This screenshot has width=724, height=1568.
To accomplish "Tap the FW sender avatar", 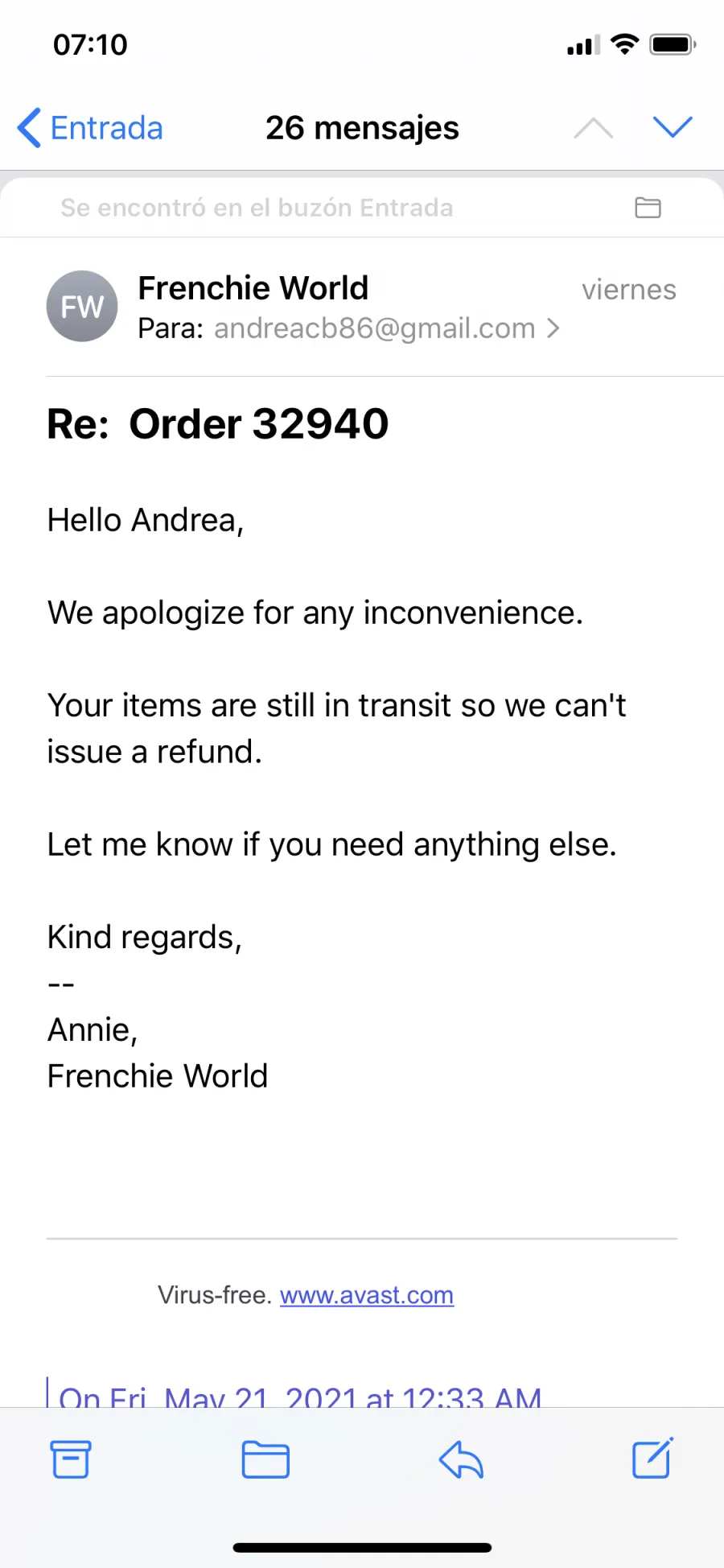I will [x=82, y=306].
